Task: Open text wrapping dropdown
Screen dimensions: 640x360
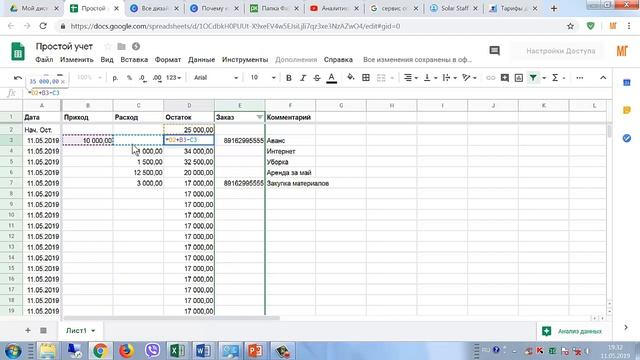Action: point(449,78)
